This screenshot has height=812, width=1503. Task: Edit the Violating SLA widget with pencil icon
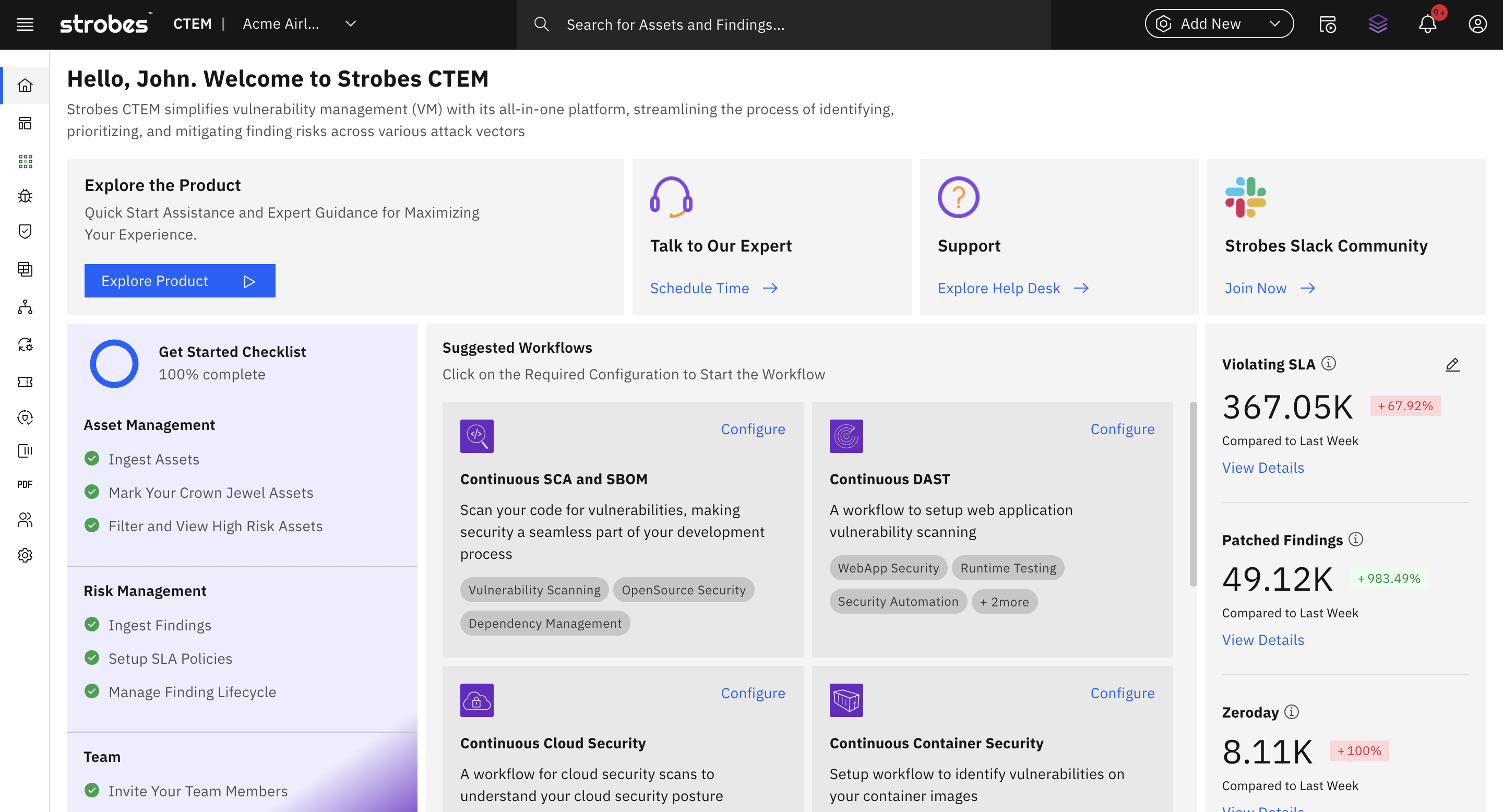point(1452,365)
